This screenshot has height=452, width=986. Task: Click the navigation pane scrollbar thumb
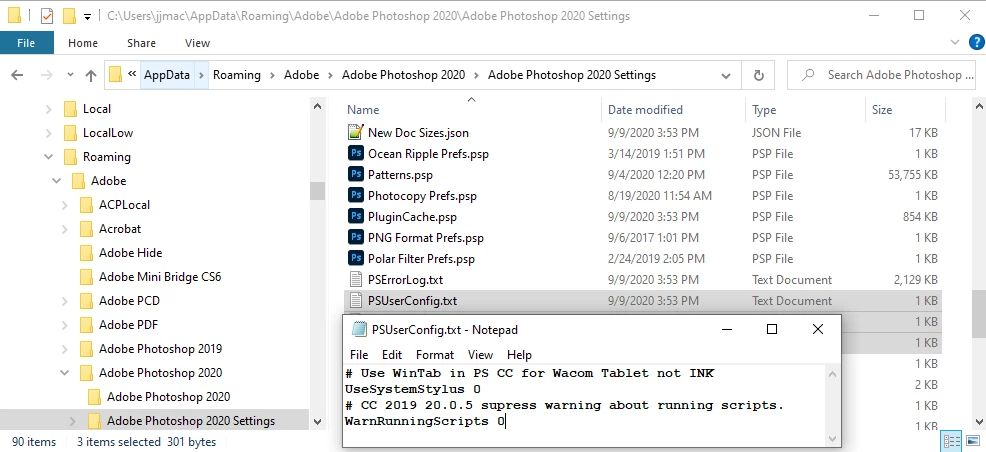click(x=318, y=191)
